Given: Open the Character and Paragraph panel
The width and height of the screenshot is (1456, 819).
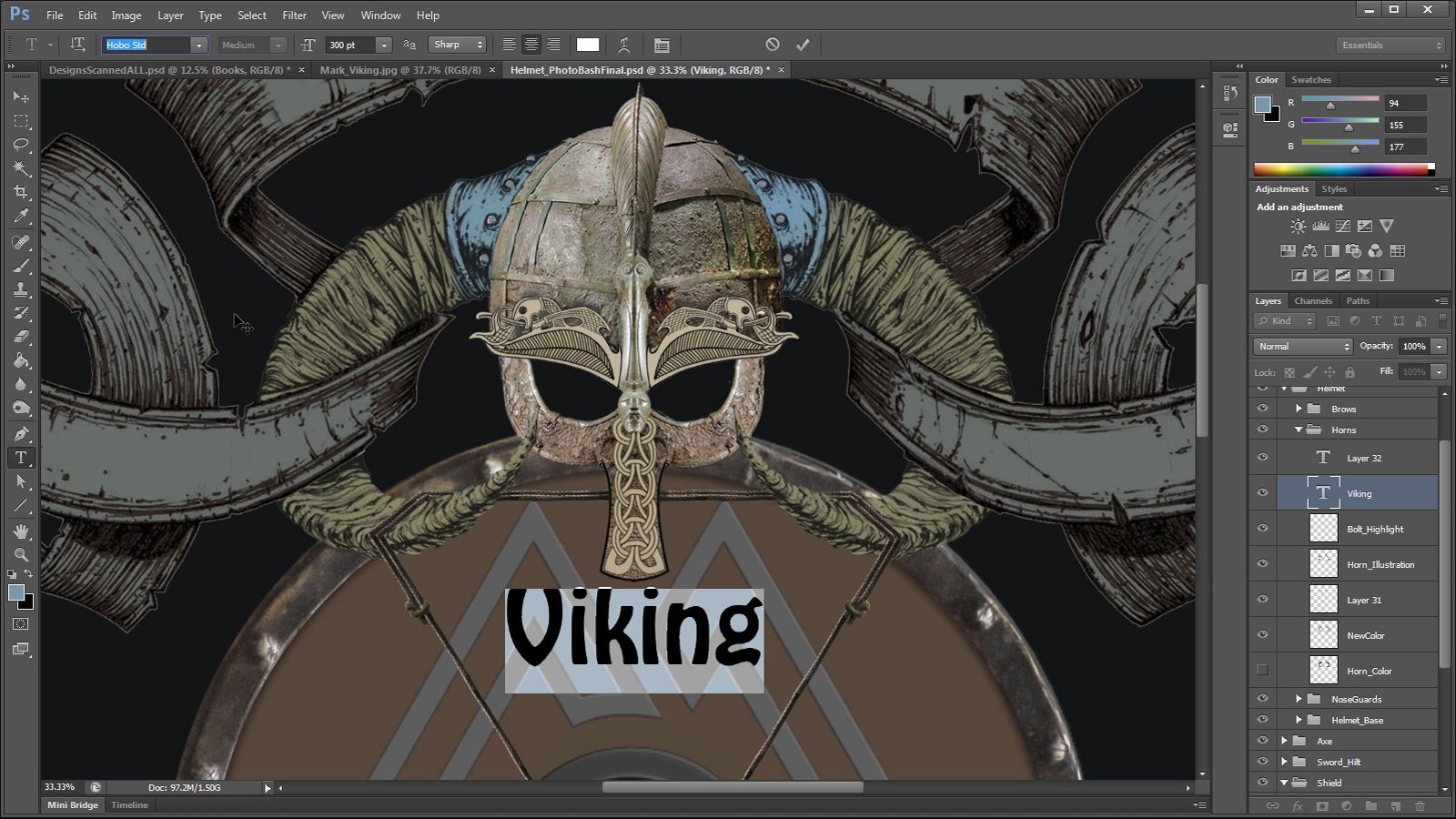Looking at the screenshot, I should pyautogui.click(x=662, y=45).
